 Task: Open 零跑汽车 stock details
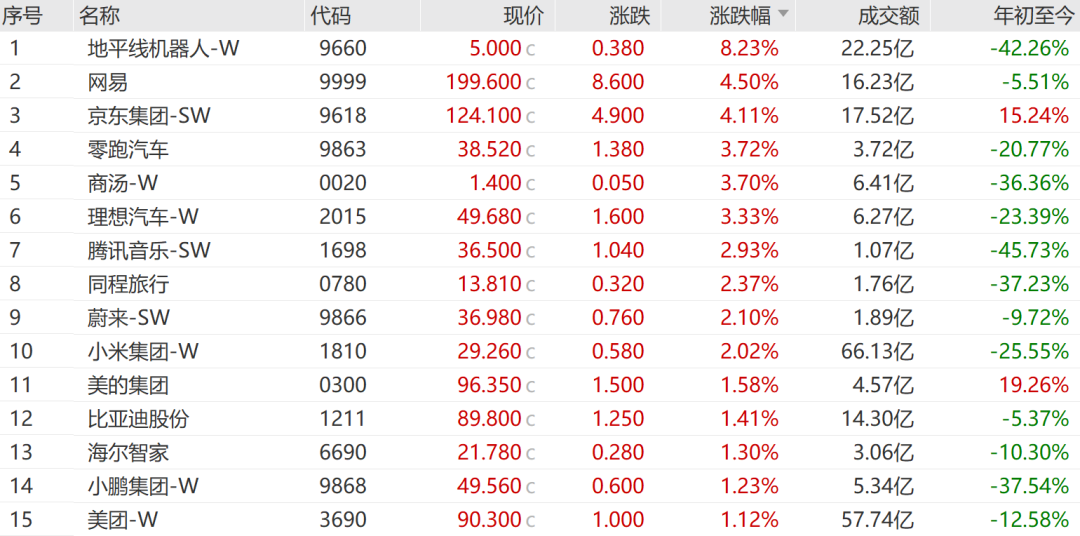point(540,150)
